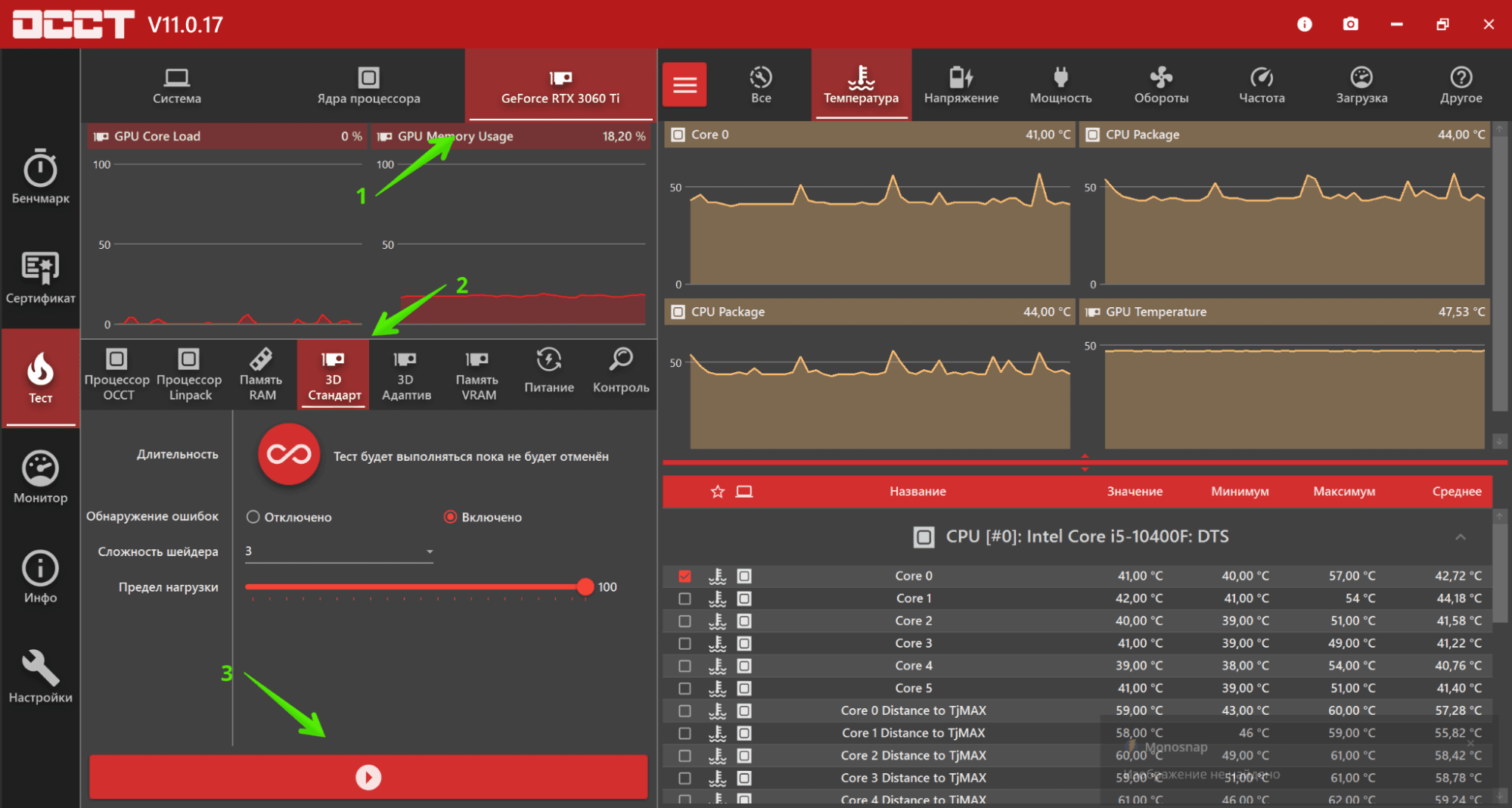This screenshot has height=808, width=1512.
Task: Check the Core 1 sensor checkbox
Action: click(685, 598)
